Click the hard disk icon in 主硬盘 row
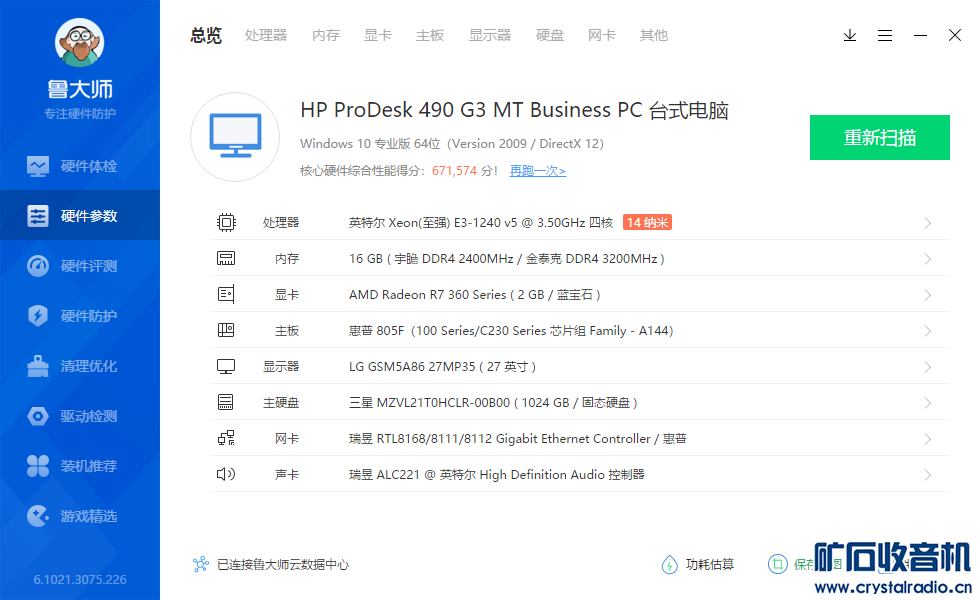The image size is (980, 600). click(226, 402)
